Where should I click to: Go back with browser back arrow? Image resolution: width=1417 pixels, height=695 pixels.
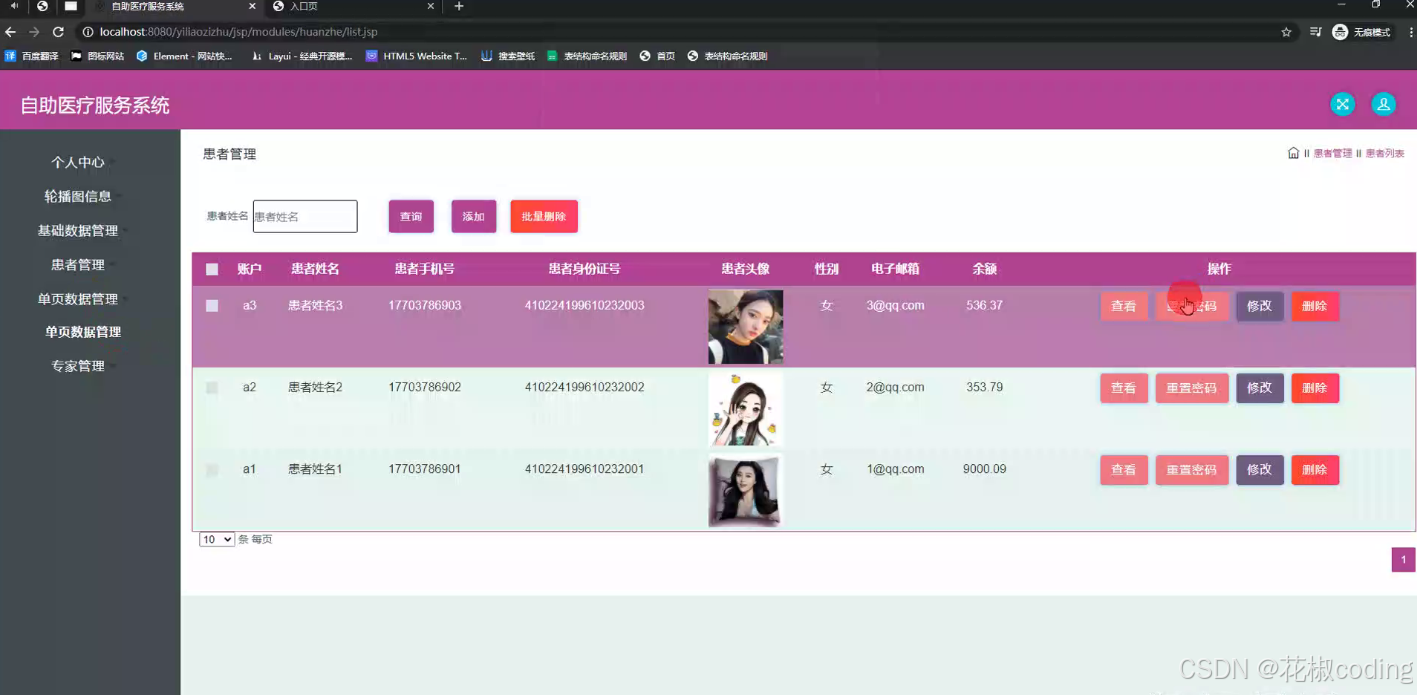coord(11,32)
